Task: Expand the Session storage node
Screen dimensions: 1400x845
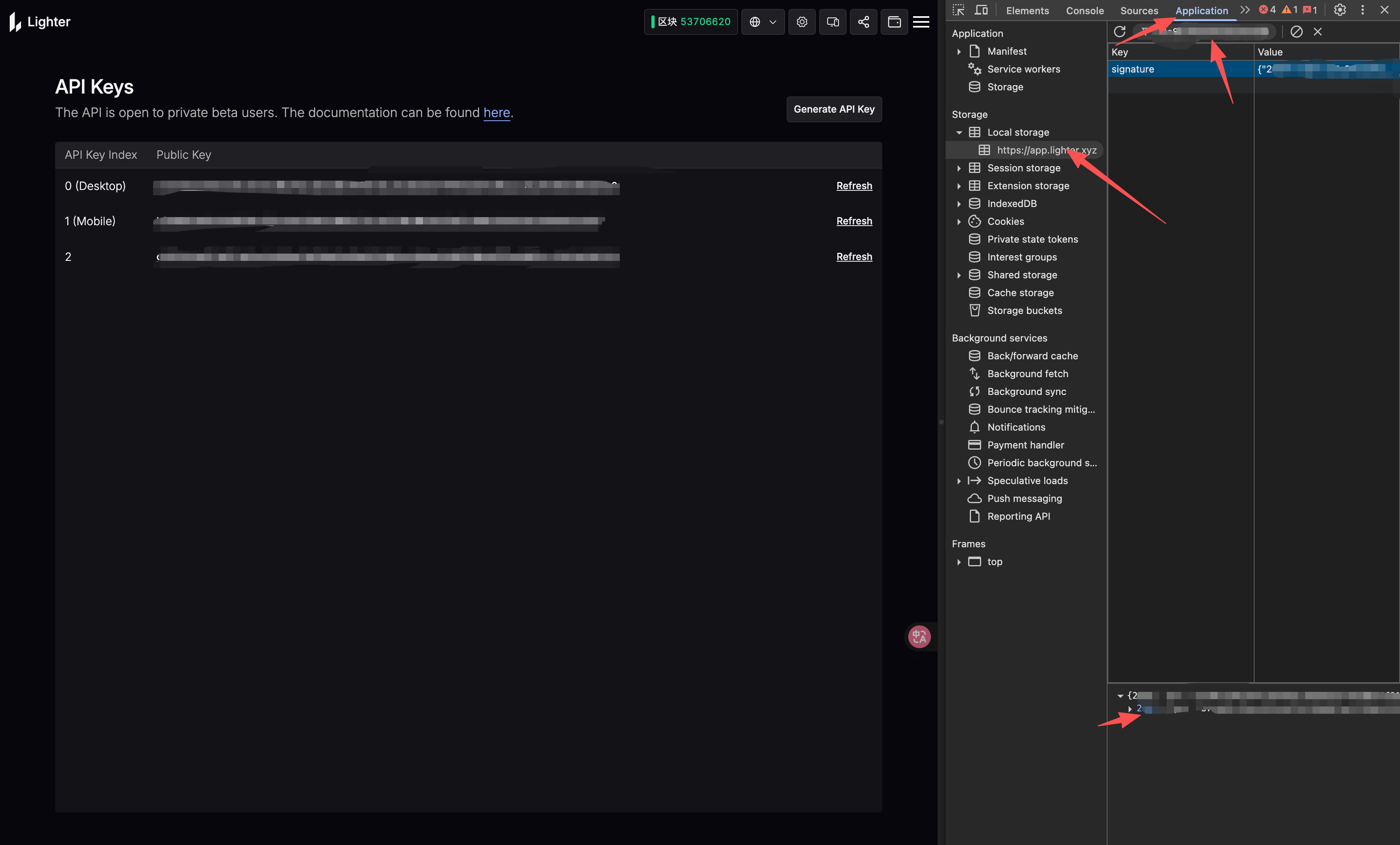Action: click(959, 168)
